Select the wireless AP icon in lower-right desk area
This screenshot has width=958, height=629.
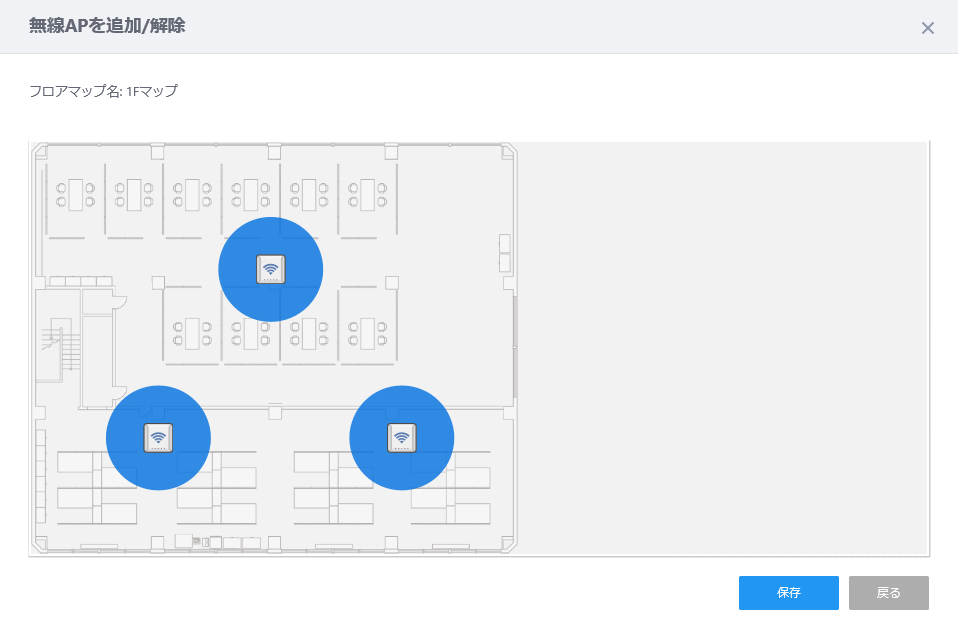pos(401,438)
